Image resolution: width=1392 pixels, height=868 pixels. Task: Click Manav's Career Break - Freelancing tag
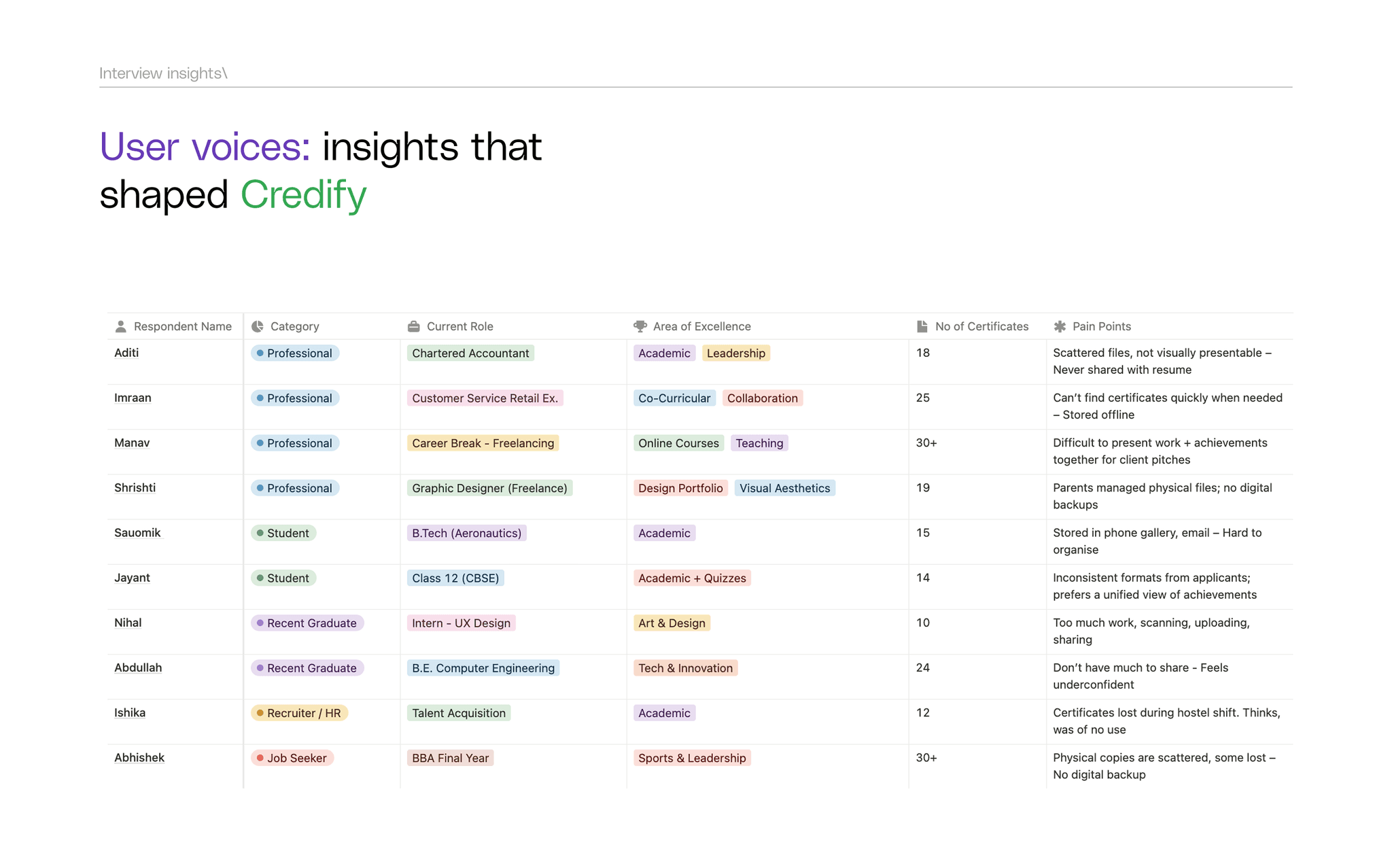[x=483, y=443]
